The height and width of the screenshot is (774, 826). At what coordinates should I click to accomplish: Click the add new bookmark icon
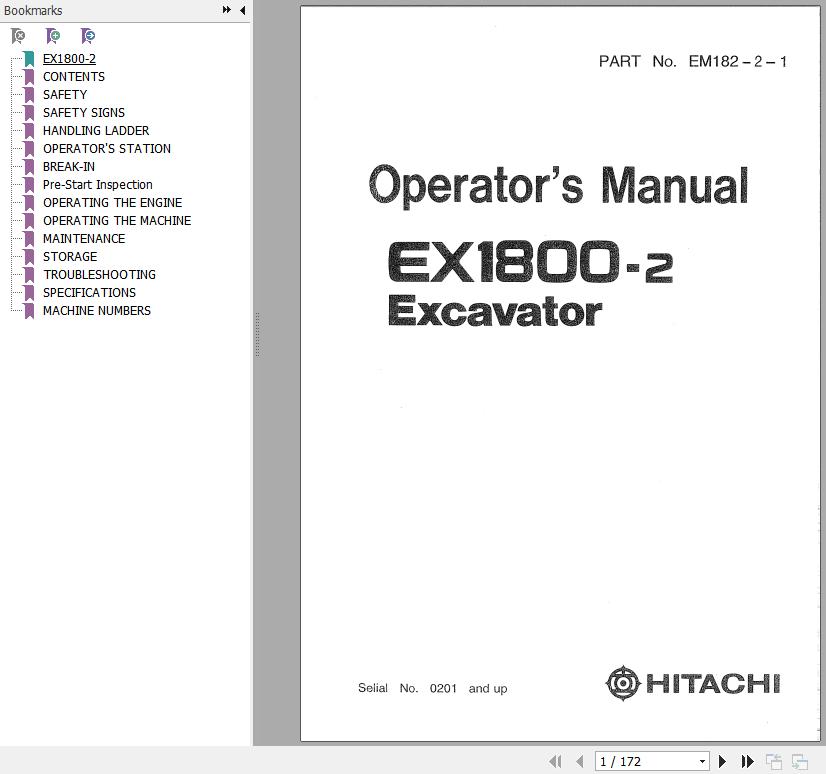coord(53,36)
